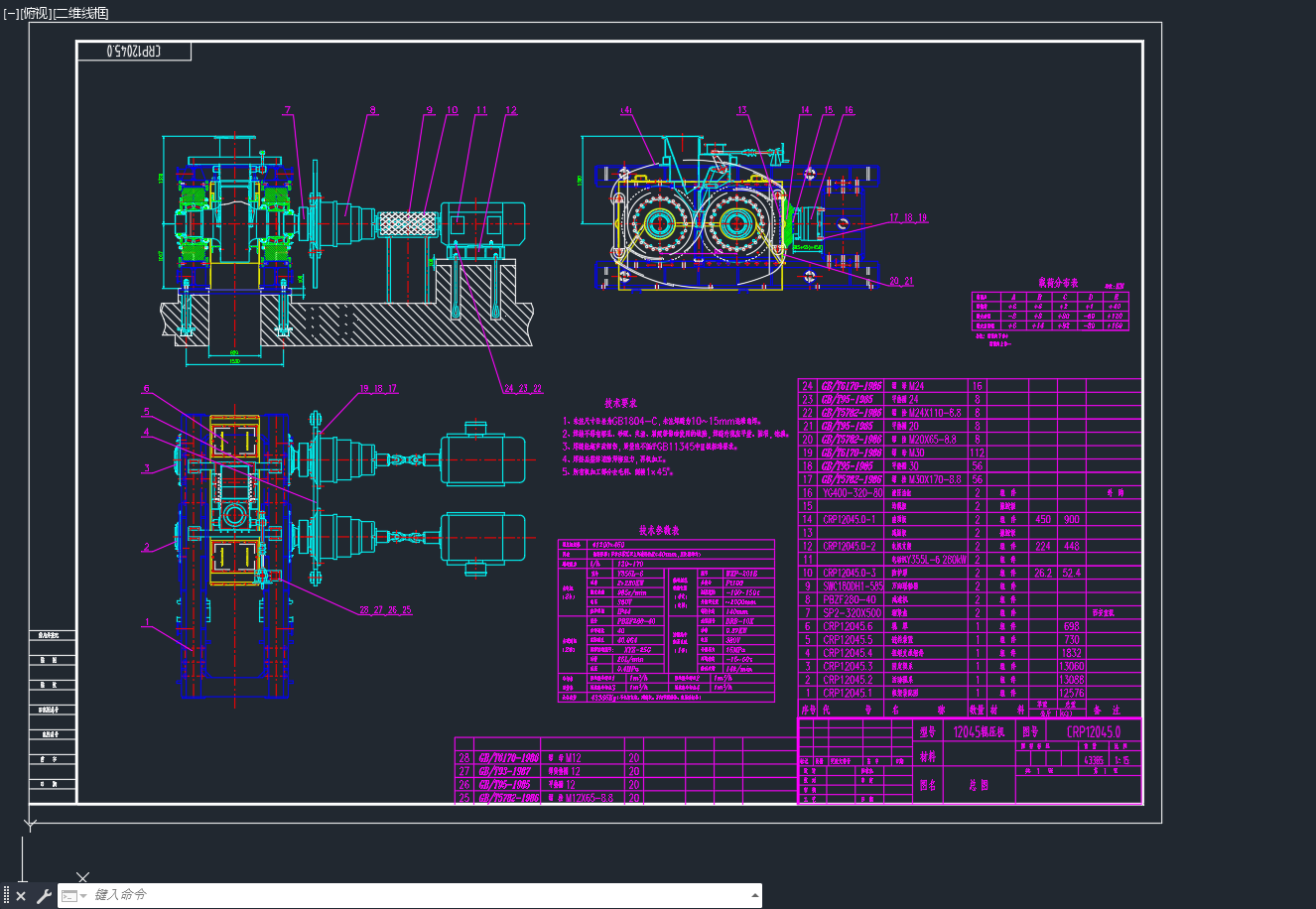Open the 二维线框 visual style menu

pos(81,13)
